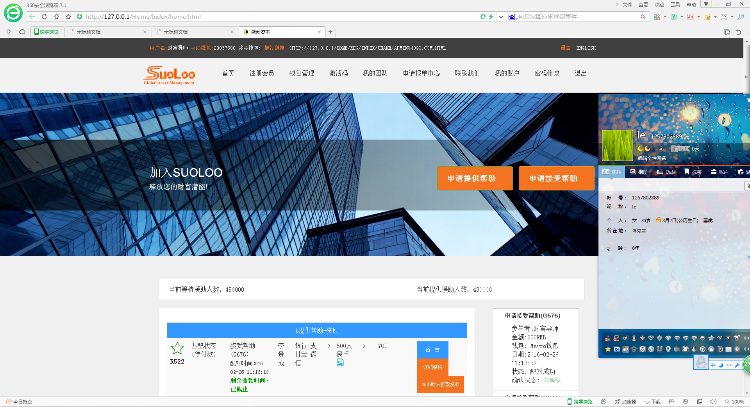Close the active SuoLoo tab
The height and width of the screenshot is (407, 750).
tap(319, 32)
